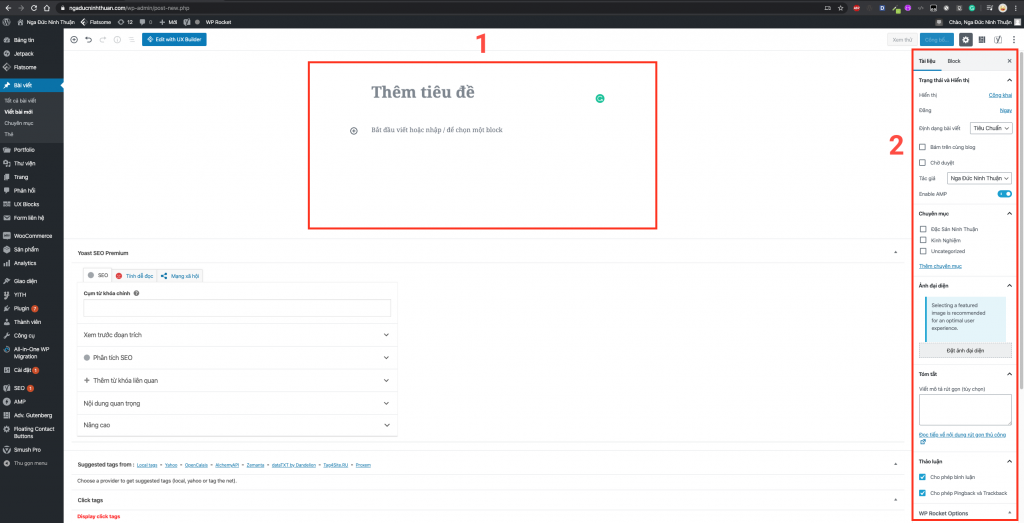The height and width of the screenshot is (523, 1024).
Task: Click the Thêm chuyên mục link
Action: pyautogui.click(x=940, y=266)
